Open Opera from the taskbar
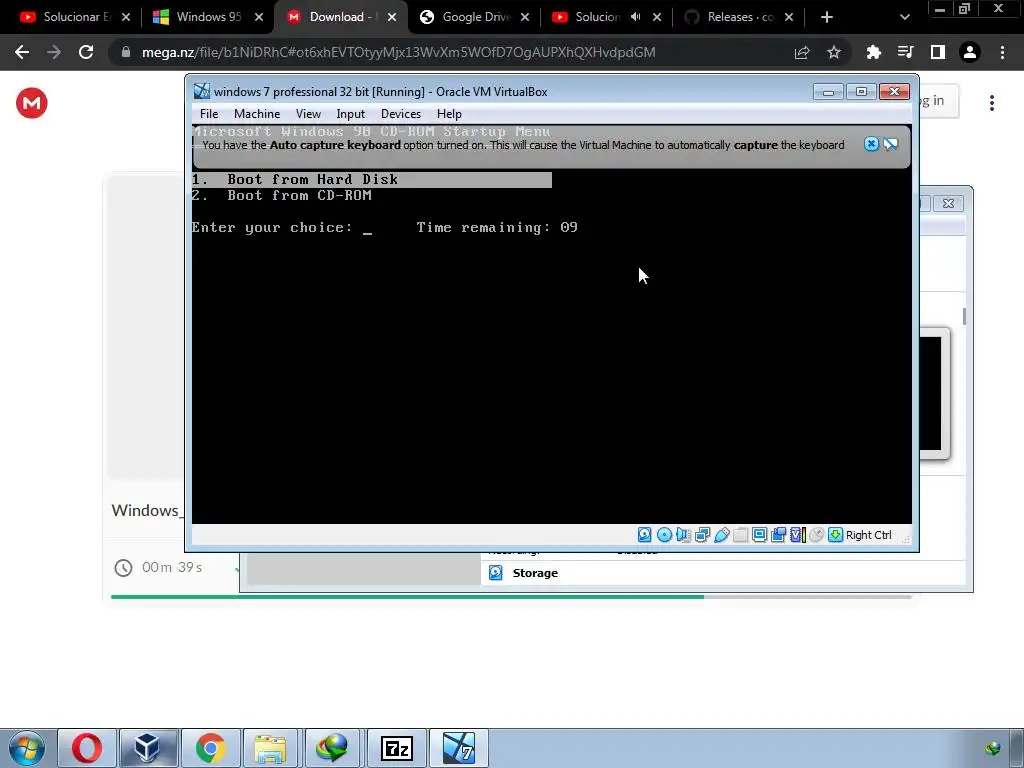The image size is (1024, 768). coord(87,748)
